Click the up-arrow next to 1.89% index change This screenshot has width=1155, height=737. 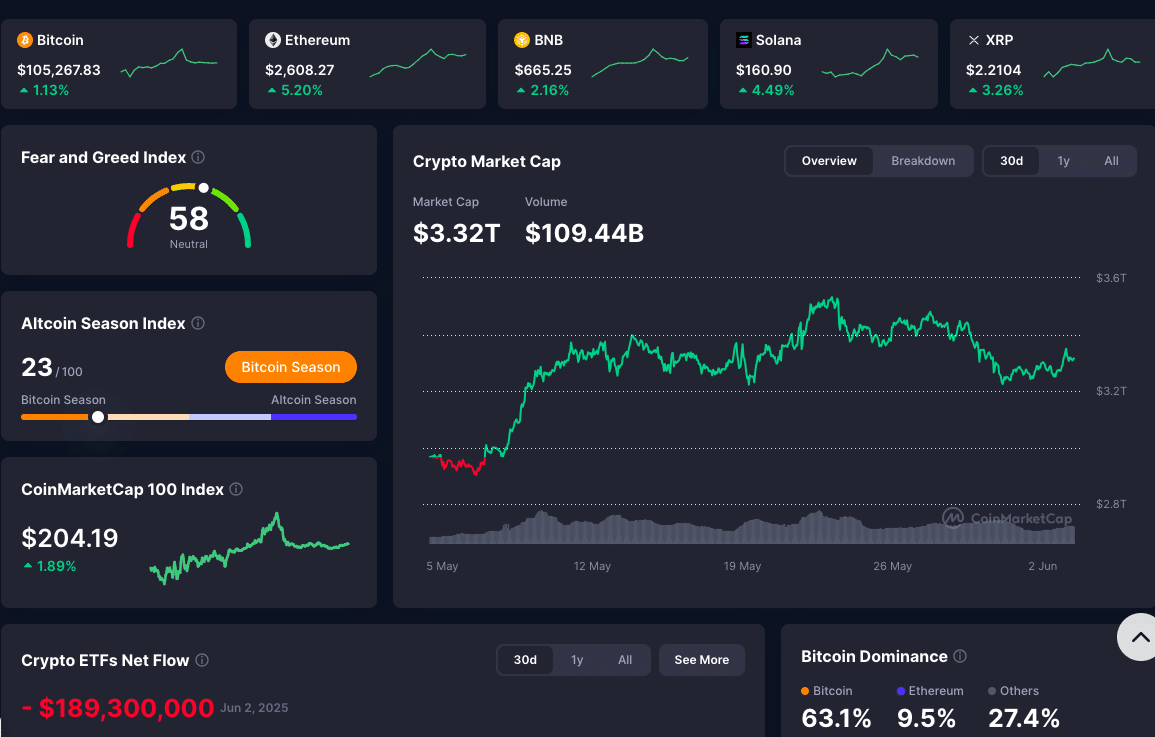[28, 565]
